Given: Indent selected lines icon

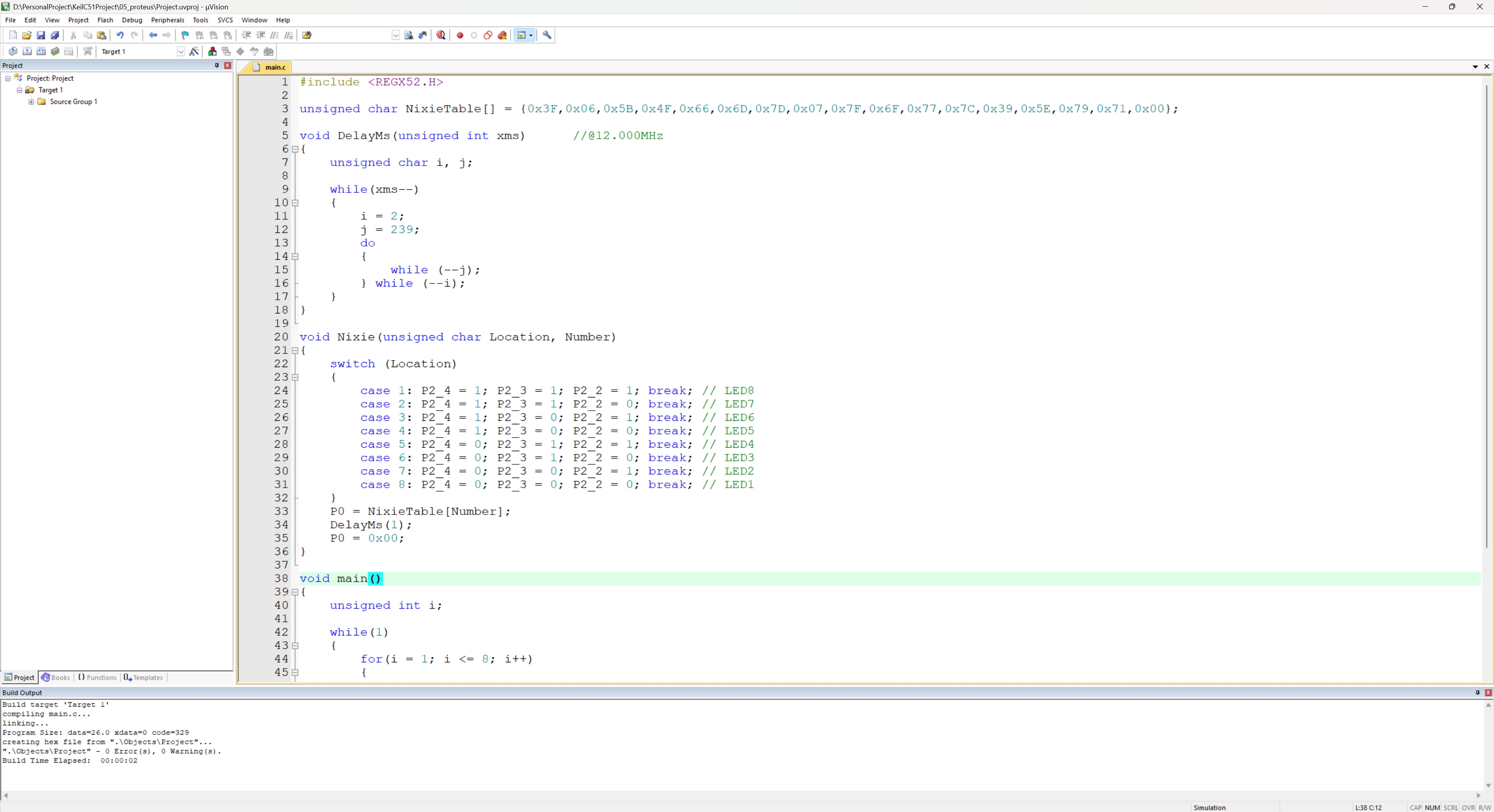Looking at the screenshot, I should click(x=247, y=35).
